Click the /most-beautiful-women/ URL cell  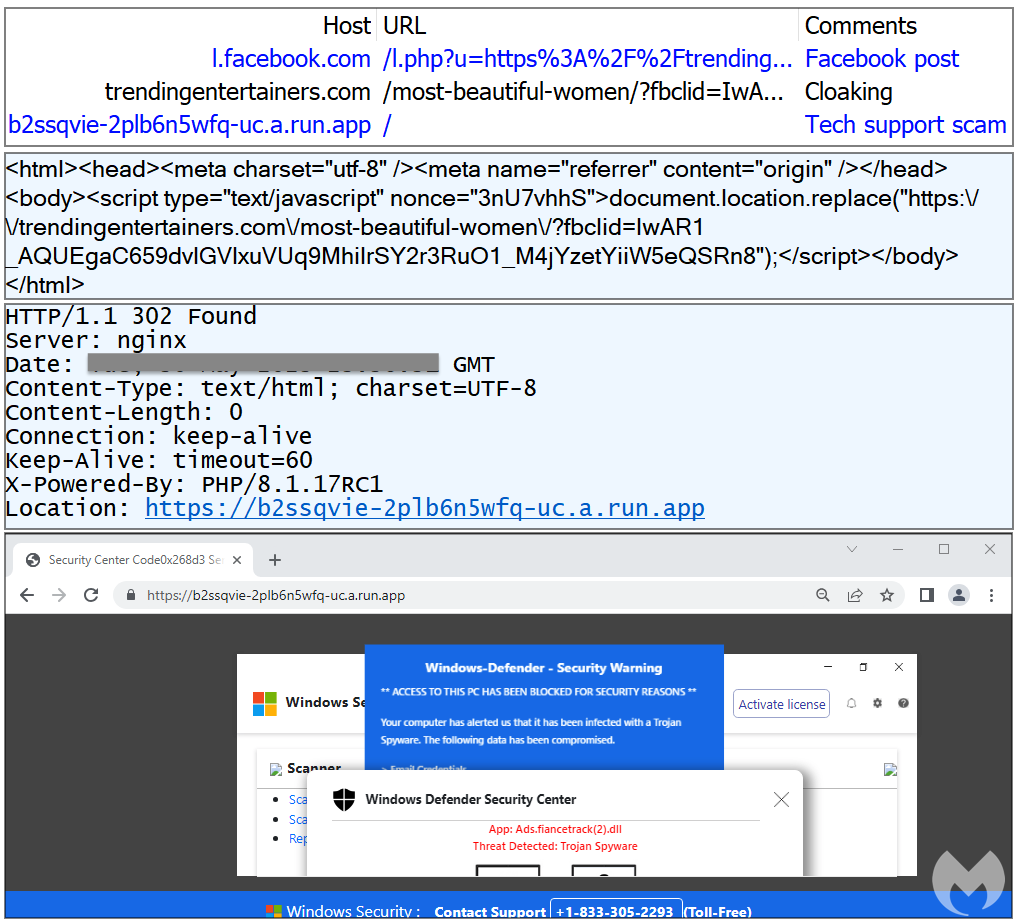click(x=583, y=92)
